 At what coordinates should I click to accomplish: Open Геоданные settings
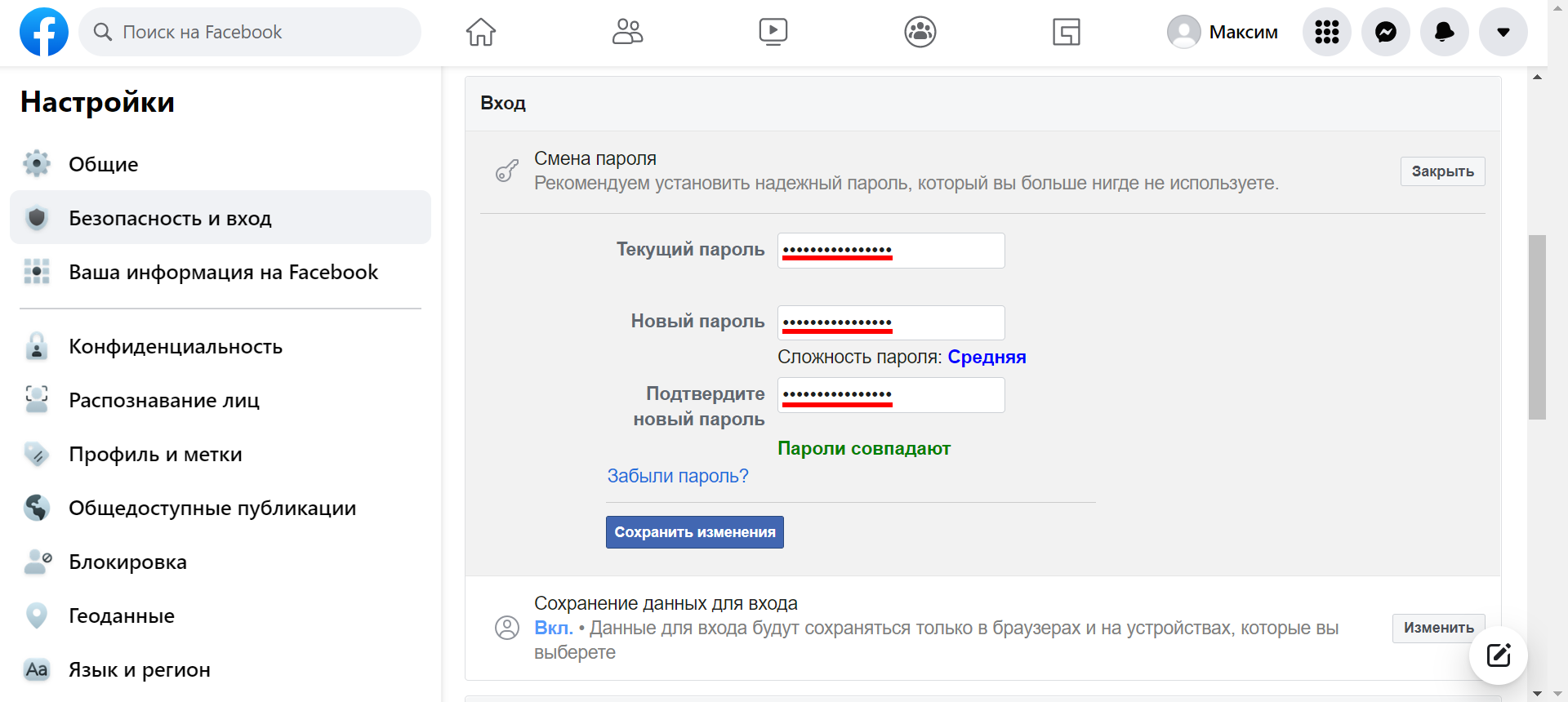[x=220, y=615]
